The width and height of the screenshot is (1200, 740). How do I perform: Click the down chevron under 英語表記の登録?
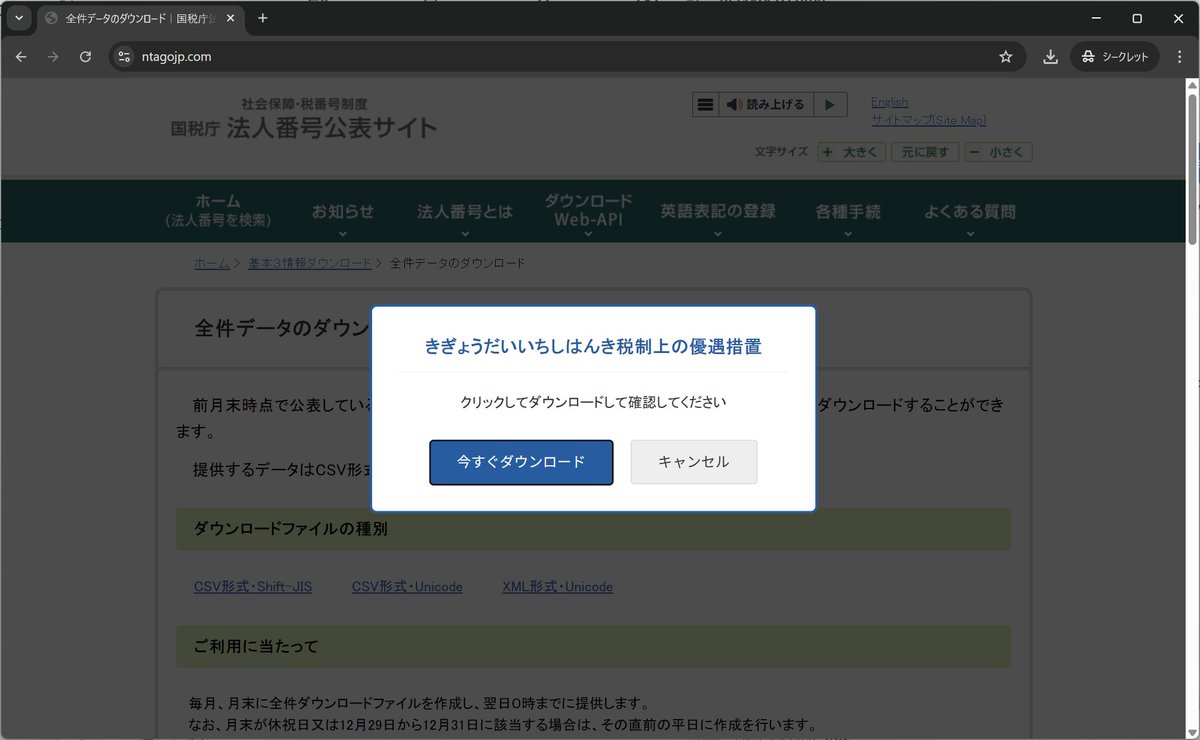click(x=718, y=235)
